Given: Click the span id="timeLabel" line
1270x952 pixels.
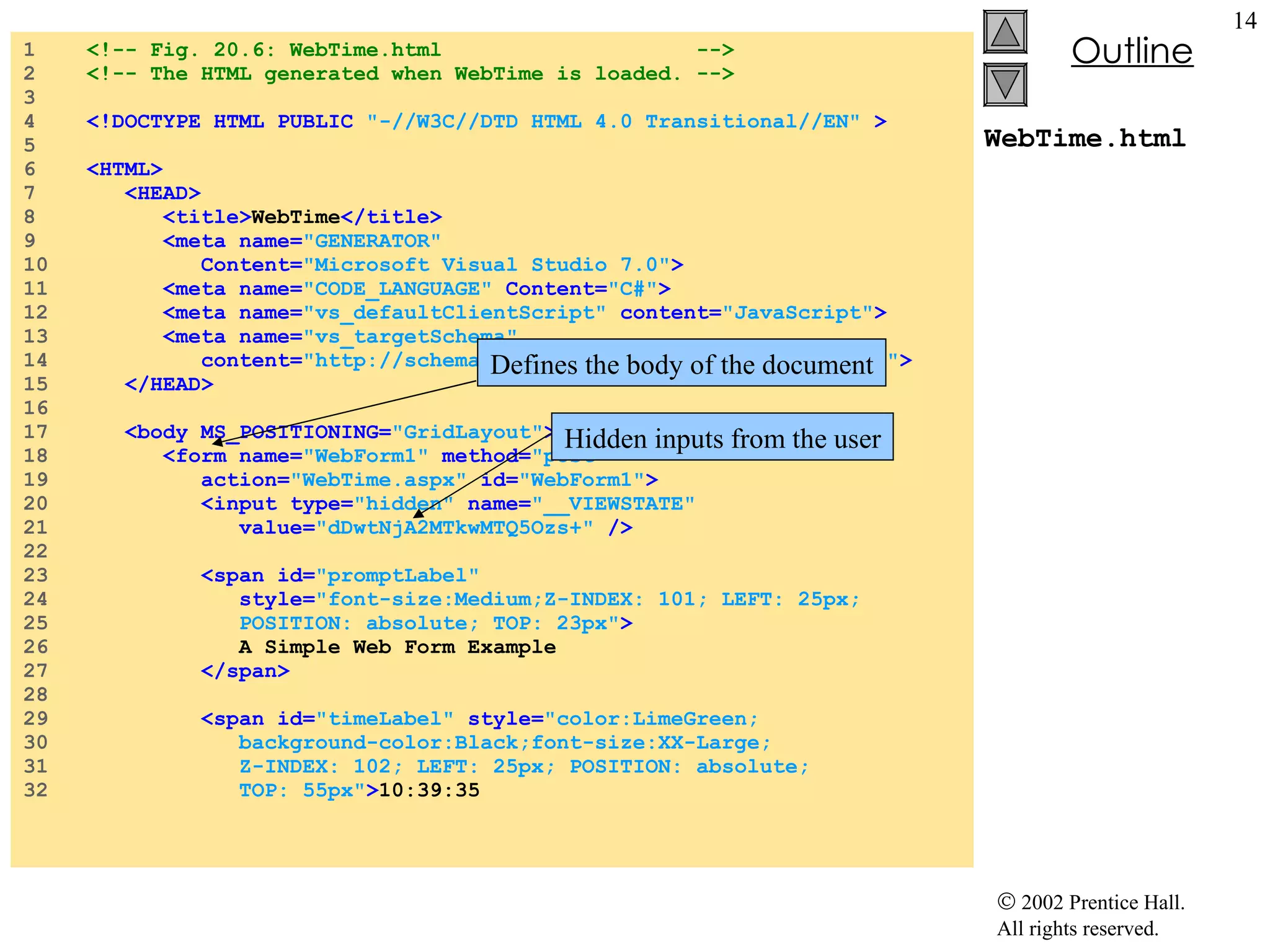Looking at the screenshot, I should point(479,719).
